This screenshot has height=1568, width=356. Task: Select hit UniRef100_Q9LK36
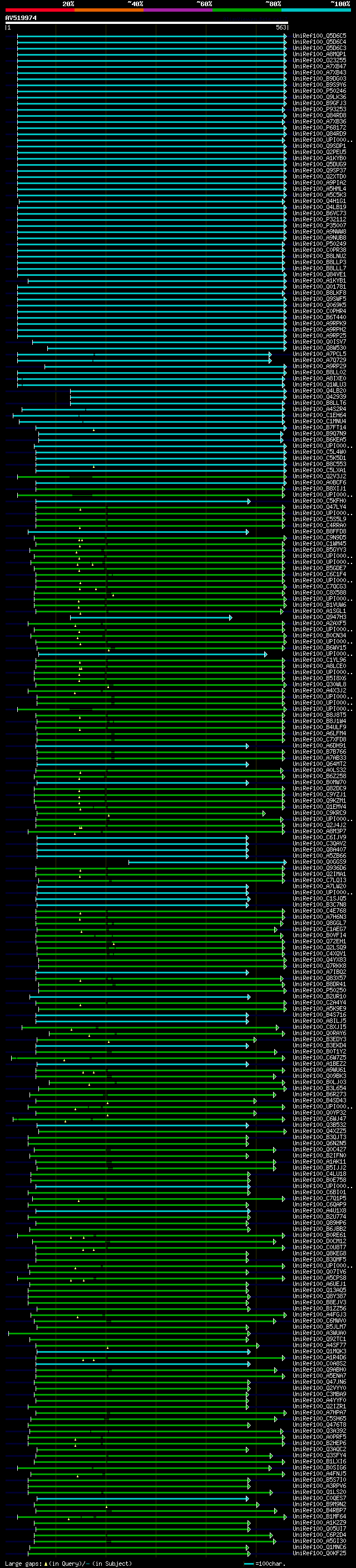[x=319, y=97]
